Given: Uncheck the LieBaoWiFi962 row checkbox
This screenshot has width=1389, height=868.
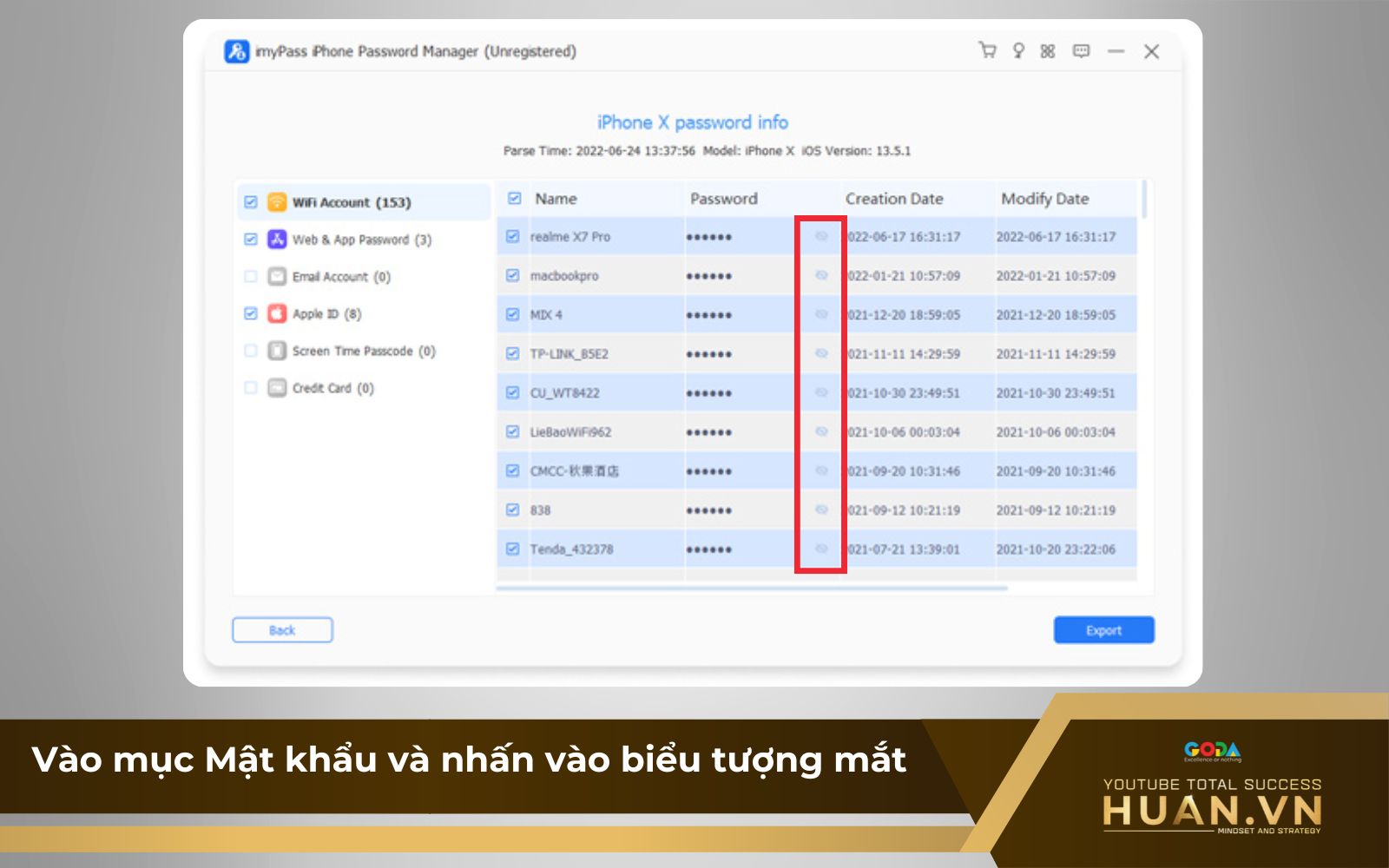Looking at the screenshot, I should pyautogui.click(x=512, y=431).
